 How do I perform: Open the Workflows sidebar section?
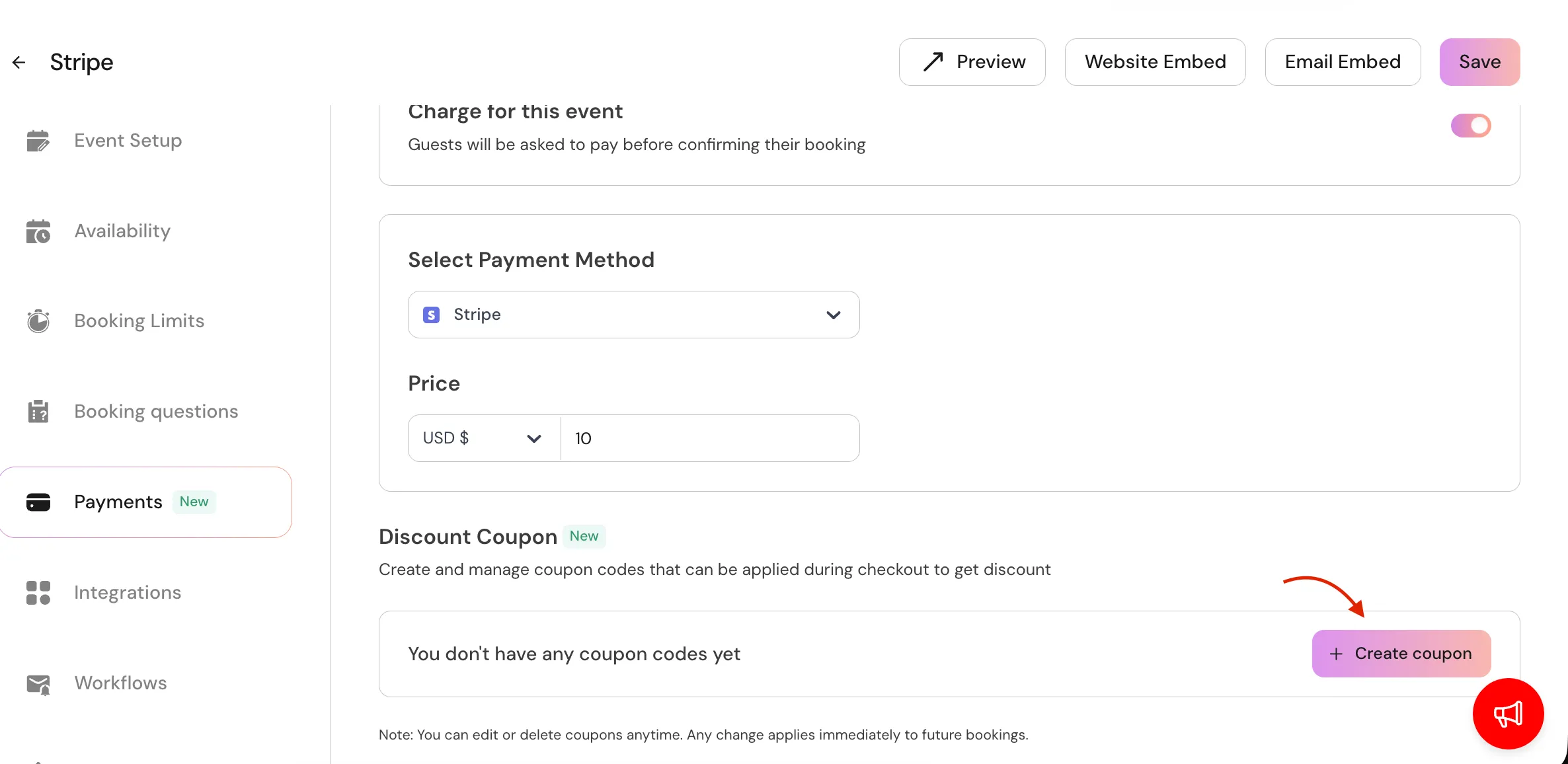coord(120,683)
